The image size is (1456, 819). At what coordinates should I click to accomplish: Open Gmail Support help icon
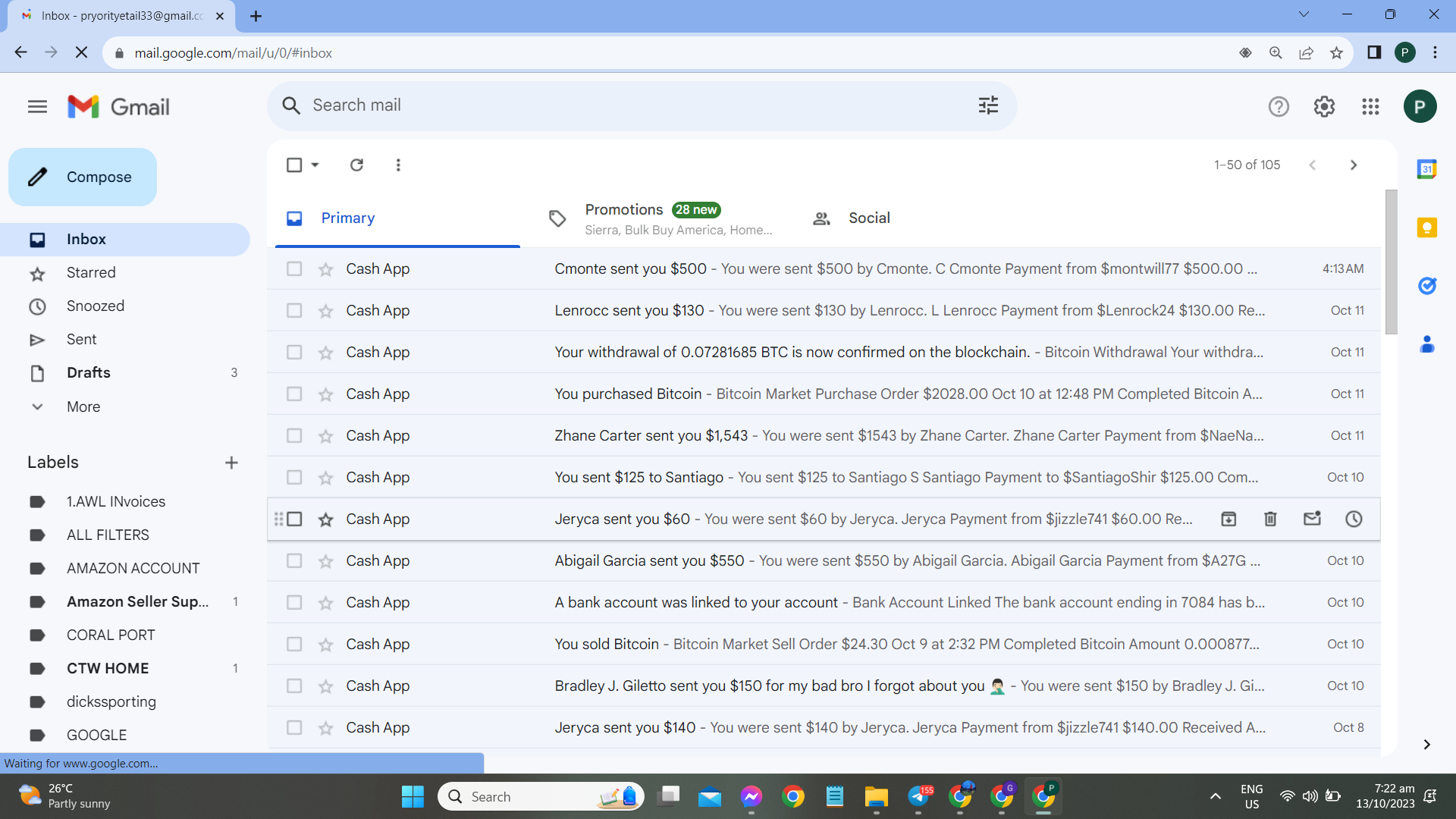pyautogui.click(x=1279, y=107)
